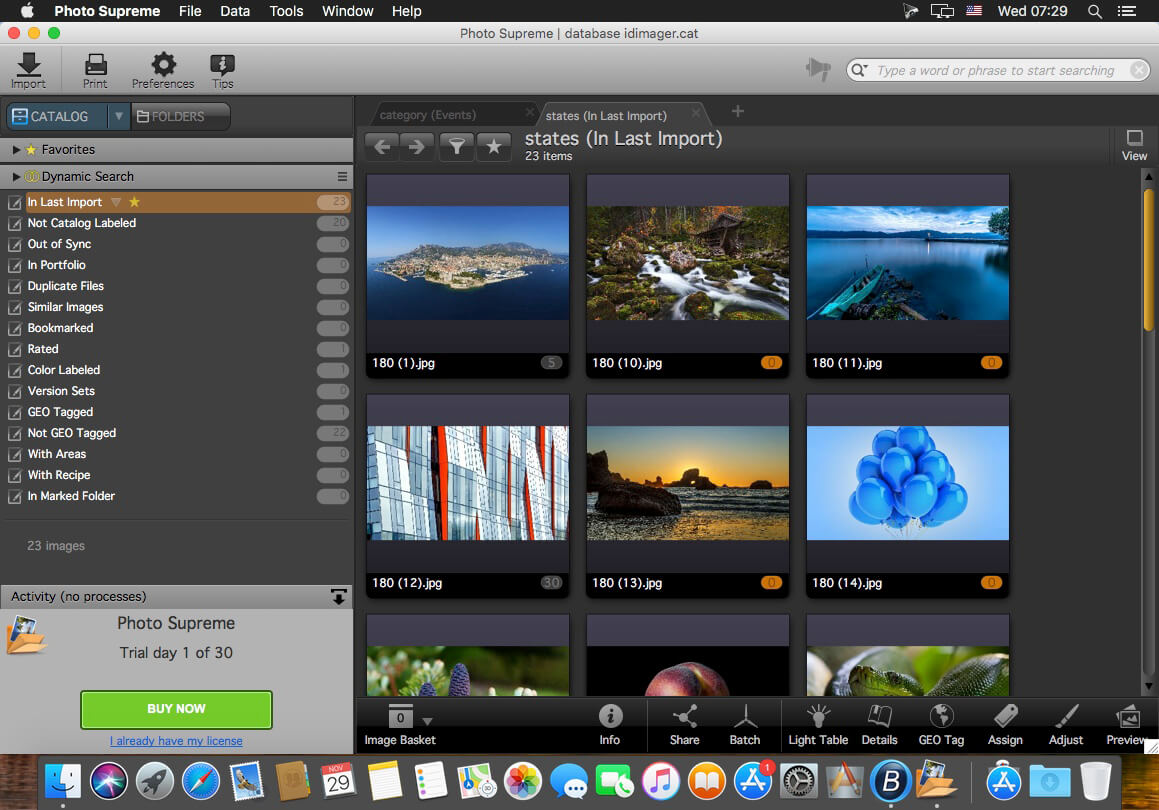Click the I already have my license link
The height and width of the screenshot is (810, 1159).
click(176, 741)
